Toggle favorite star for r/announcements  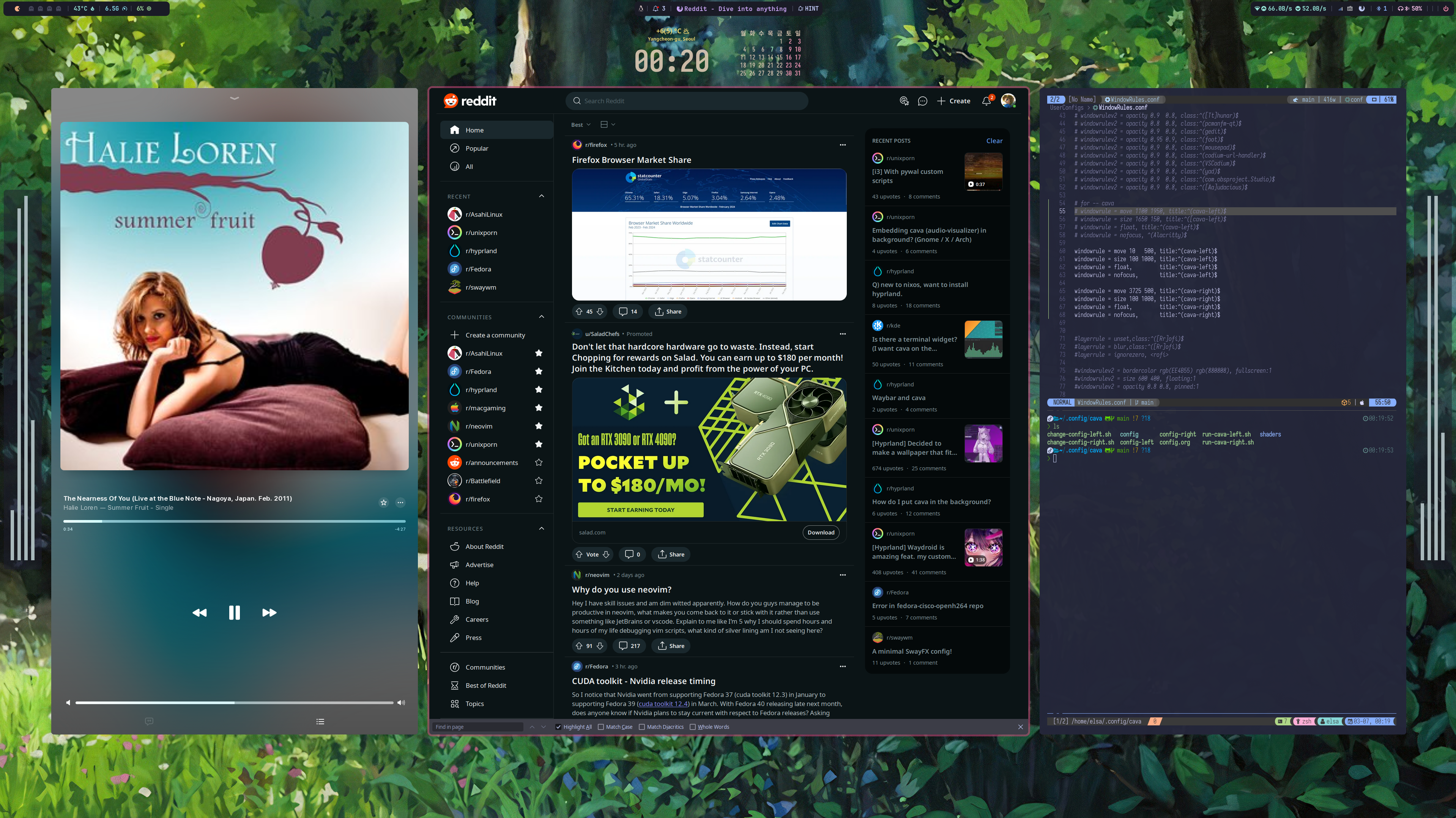[x=539, y=462]
